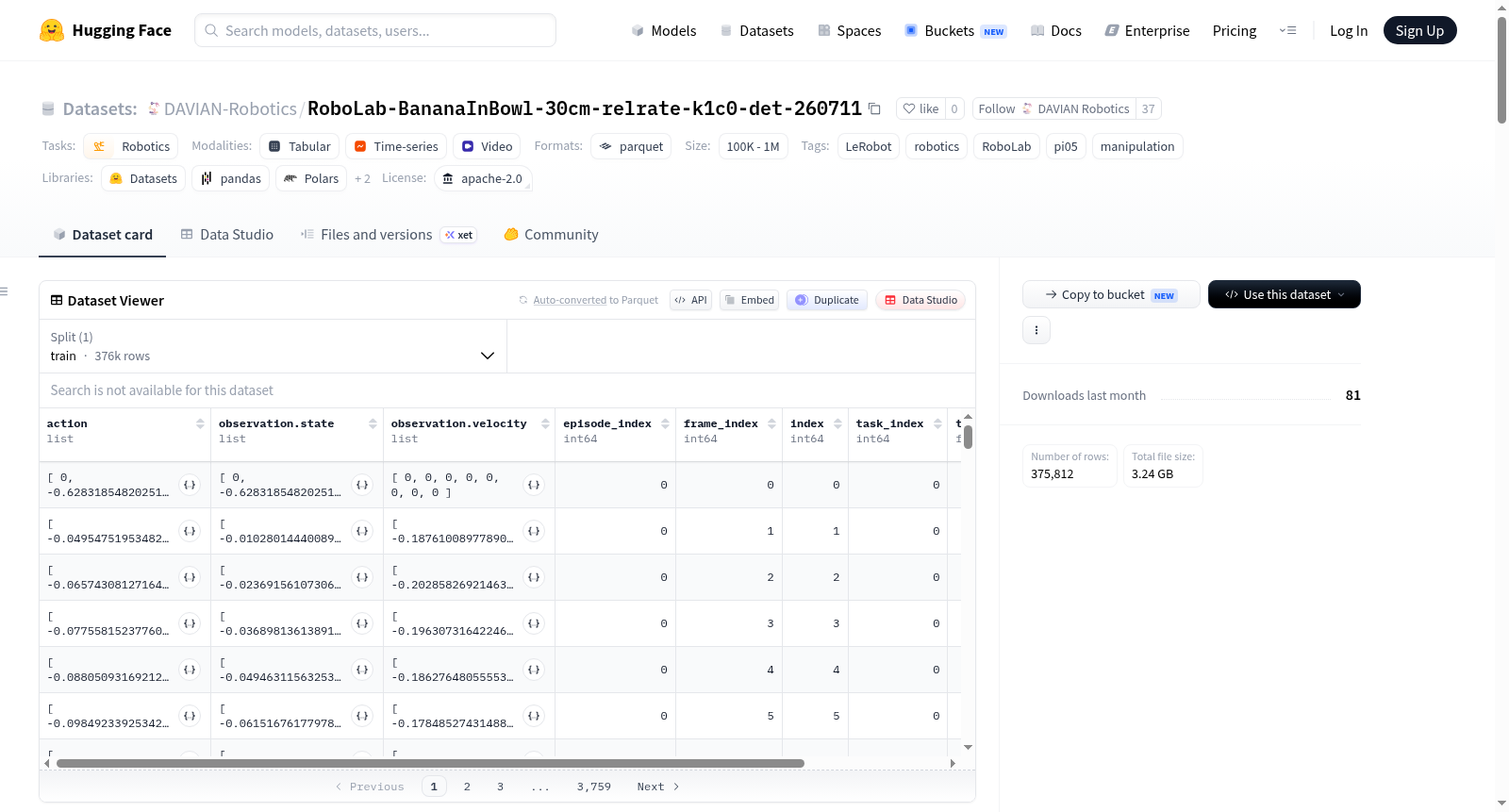The height and width of the screenshot is (812, 1509).
Task: Click the Log In link
Action: click(x=1349, y=30)
